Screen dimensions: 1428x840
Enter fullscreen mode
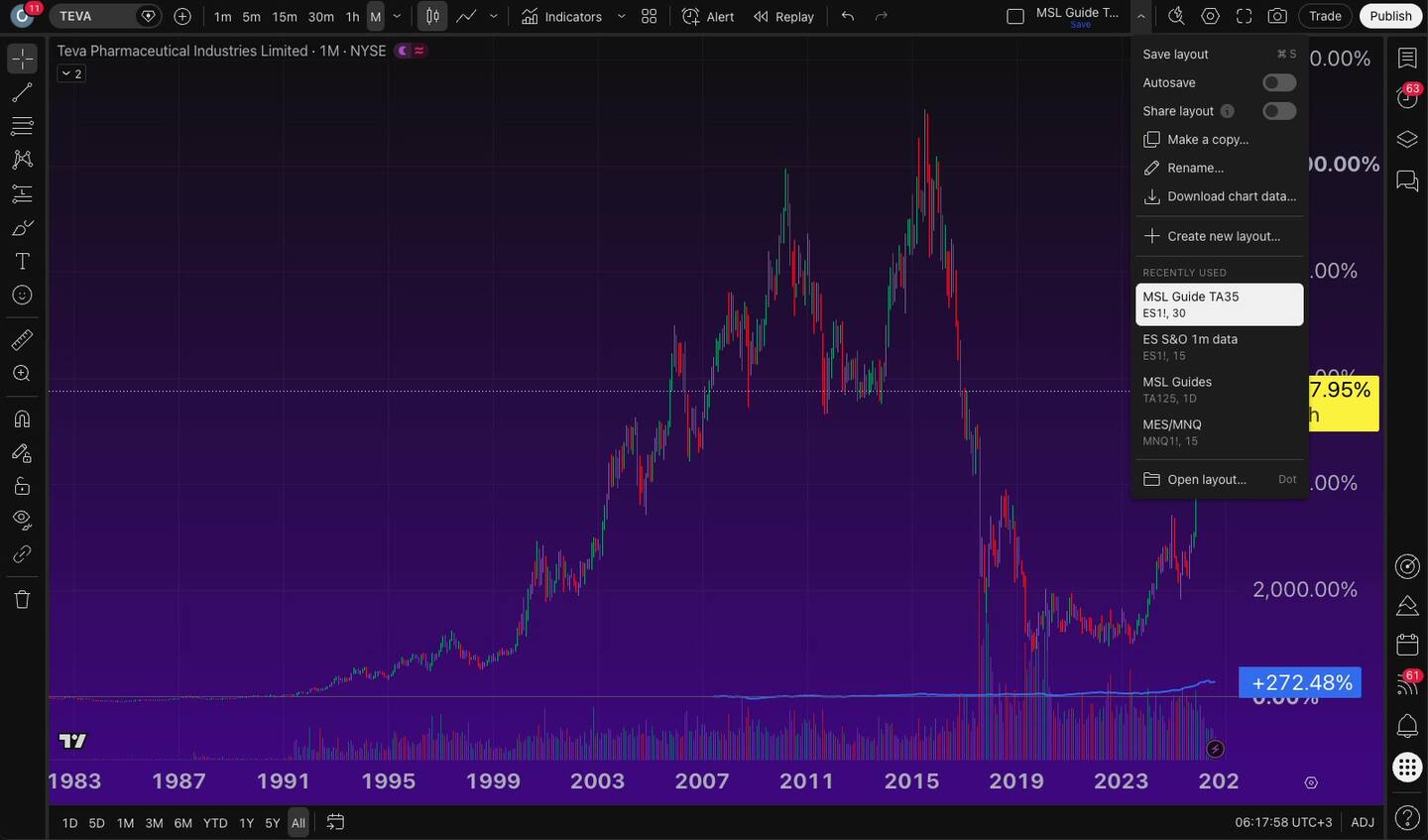pos(1244,16)
